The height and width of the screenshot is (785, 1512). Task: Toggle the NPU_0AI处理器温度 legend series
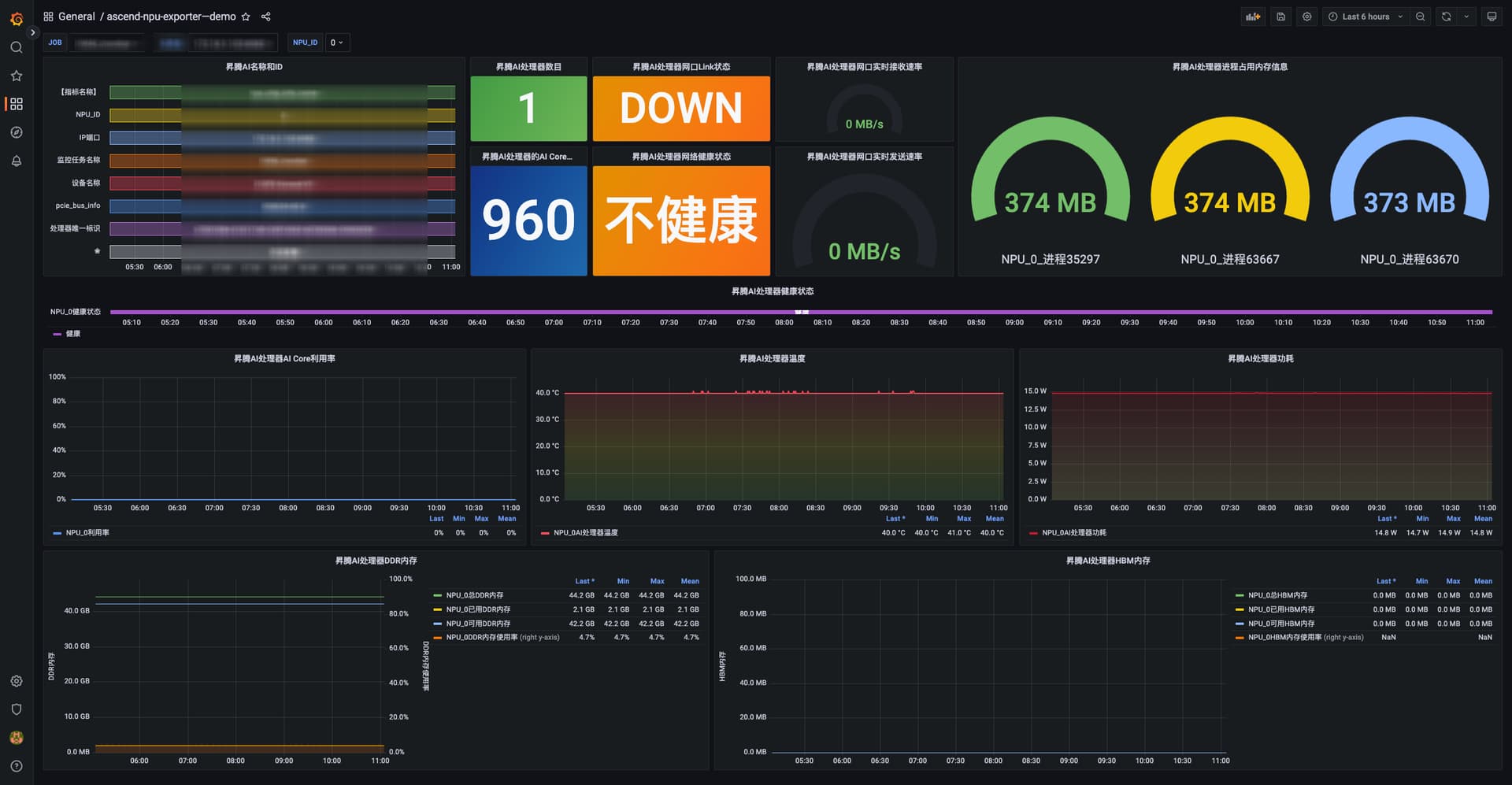coord(585,533)
